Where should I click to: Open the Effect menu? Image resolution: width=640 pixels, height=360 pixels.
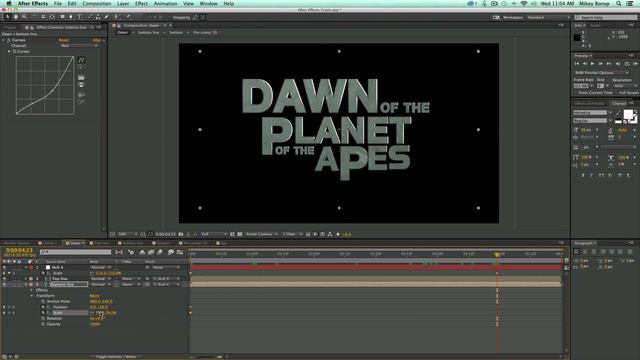click(x=141, y=4)
